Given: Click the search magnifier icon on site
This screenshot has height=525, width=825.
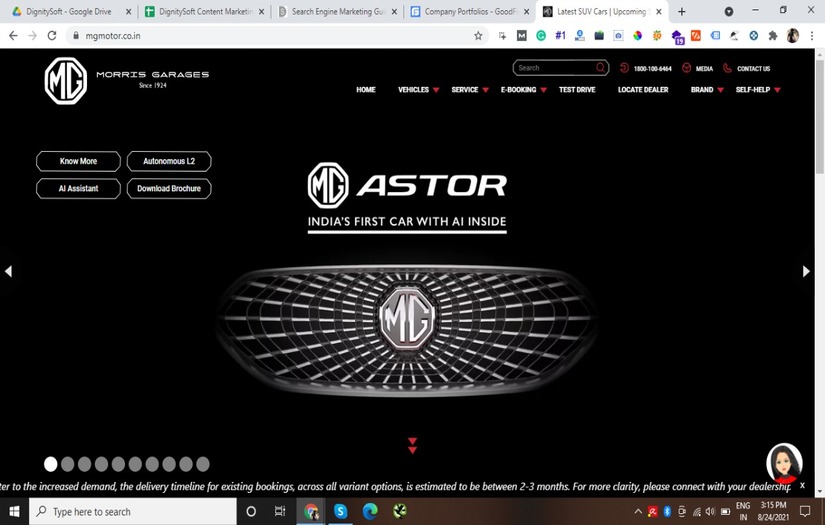Looking at the screenshot, I should click(600, 67).
